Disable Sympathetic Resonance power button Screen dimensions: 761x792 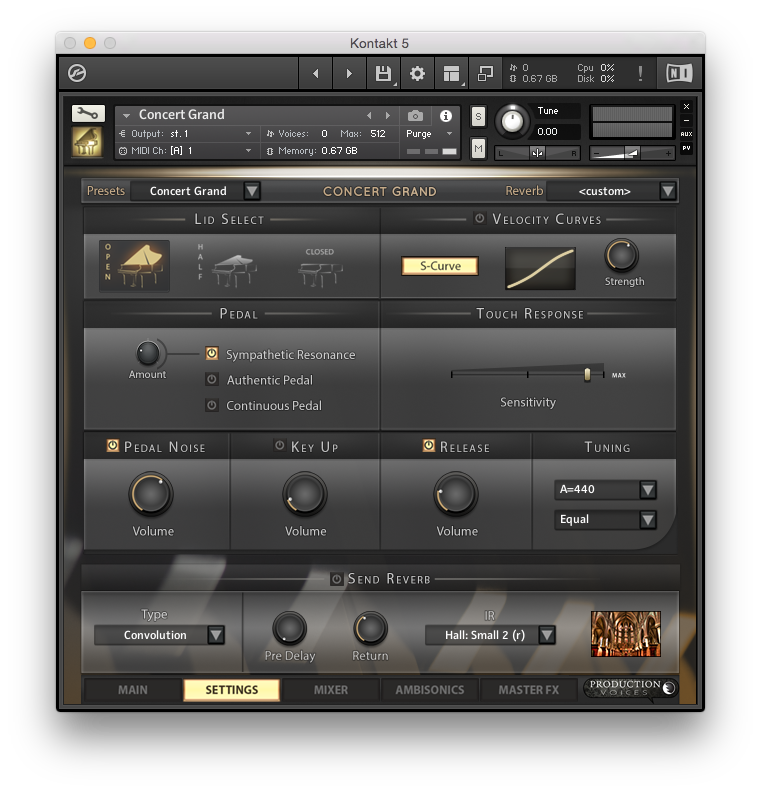pyautogui.click(x=212, y=354)
